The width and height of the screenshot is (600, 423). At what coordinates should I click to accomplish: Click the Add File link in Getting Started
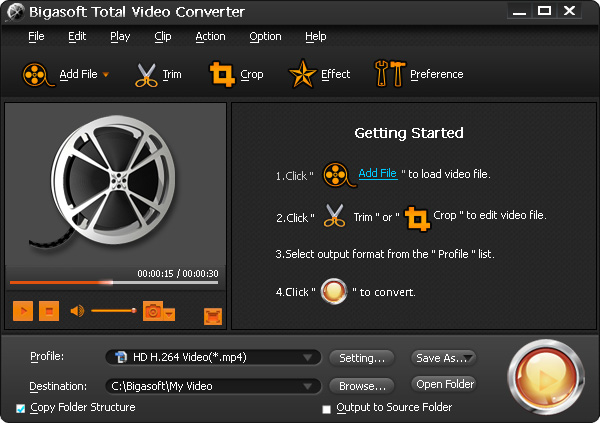(x=378, y=173)
